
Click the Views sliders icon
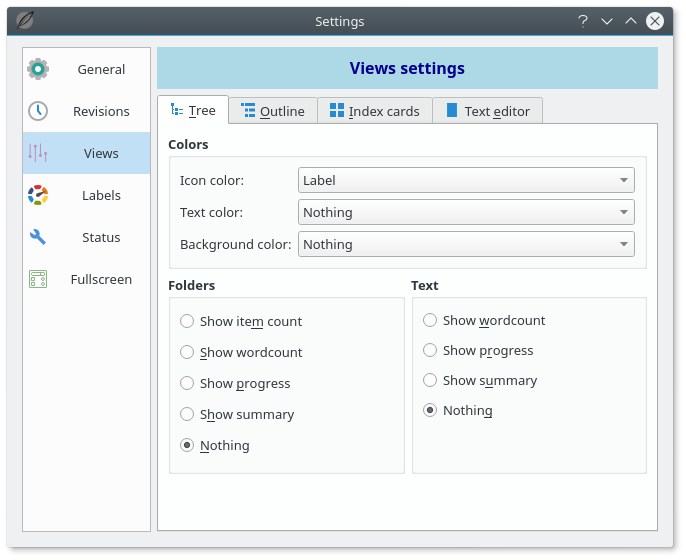coord(38,153)
